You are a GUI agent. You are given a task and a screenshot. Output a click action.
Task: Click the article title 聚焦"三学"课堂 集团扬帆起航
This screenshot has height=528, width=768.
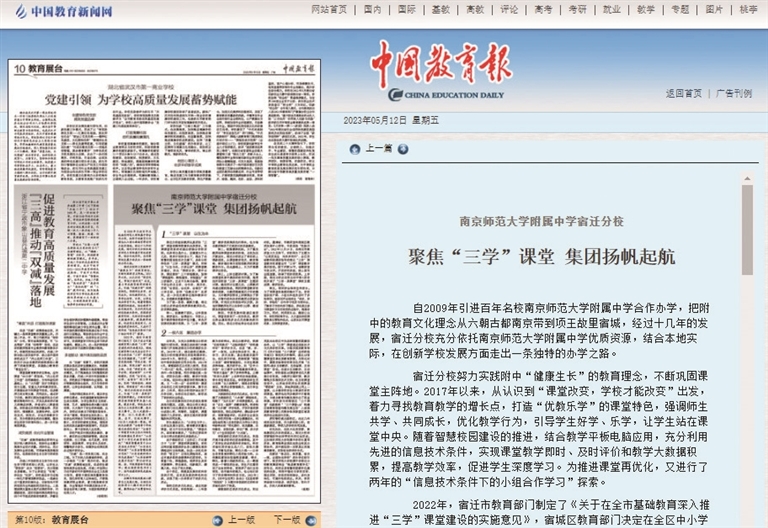coord(542,257)
